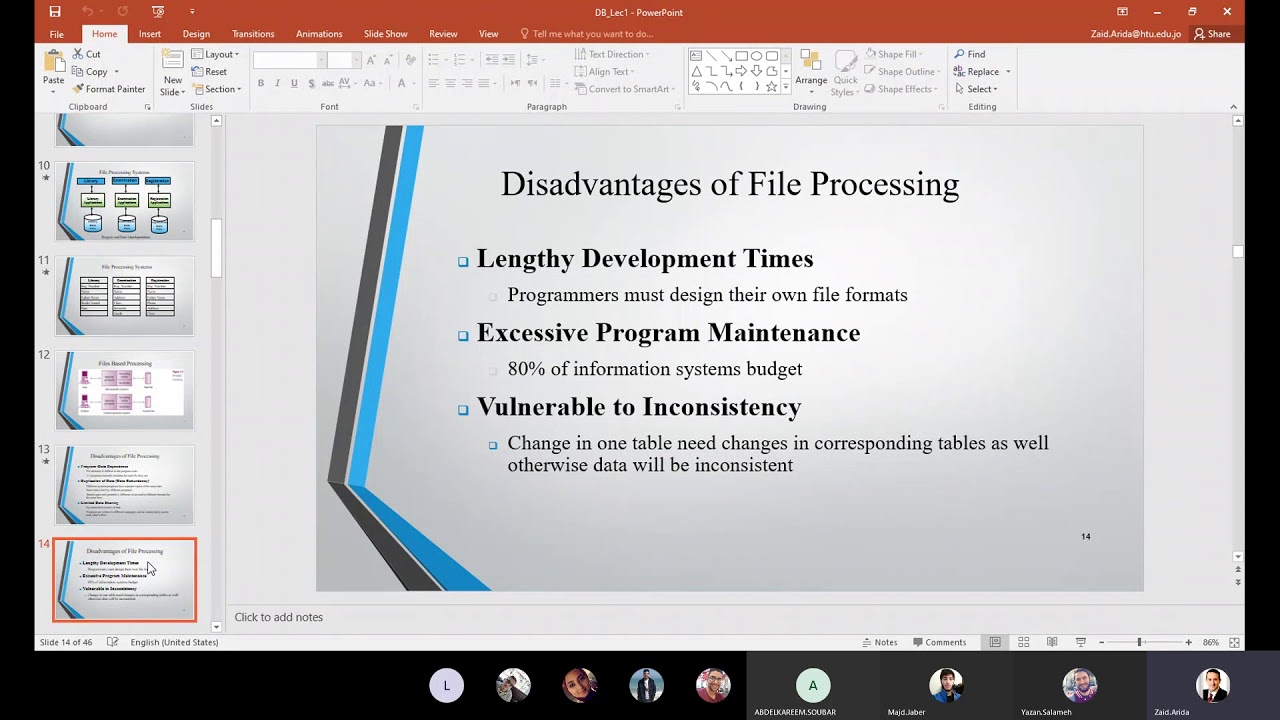Click Fit slide to current window icon
Screen dimensions: 1280x720
tap(1235, 642)
